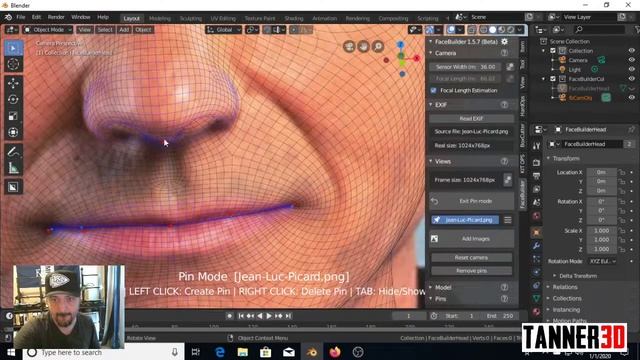Switch to the Sculpting workspace tab

191,18
